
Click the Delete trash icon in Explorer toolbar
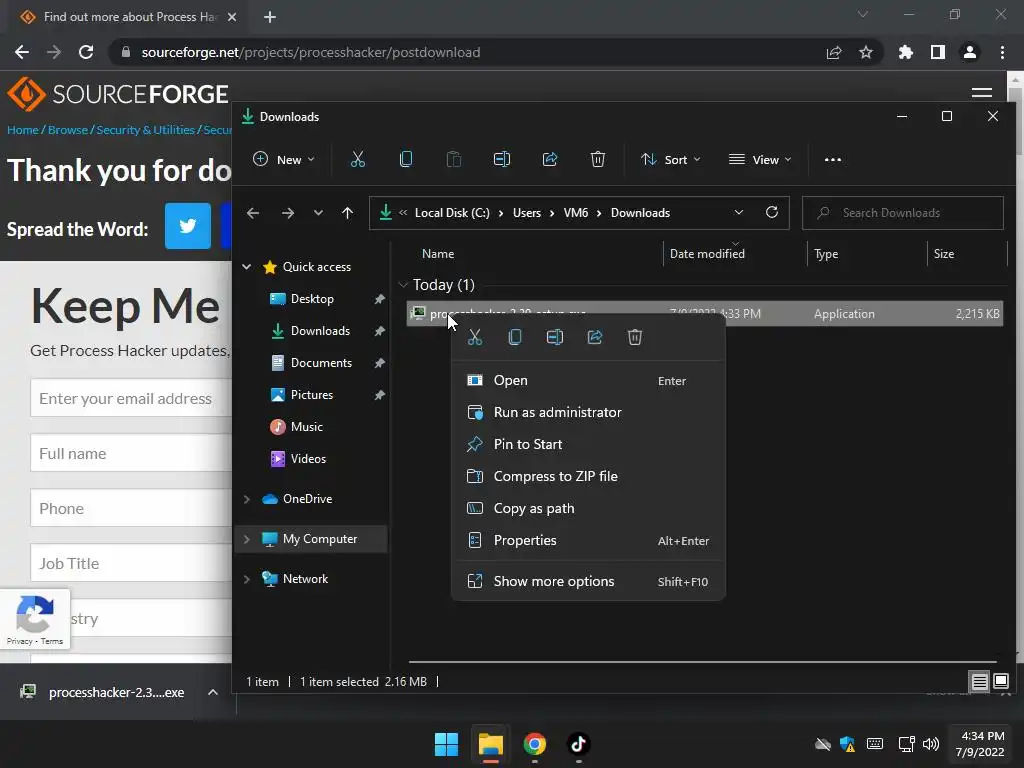click(x=598, y=159)
